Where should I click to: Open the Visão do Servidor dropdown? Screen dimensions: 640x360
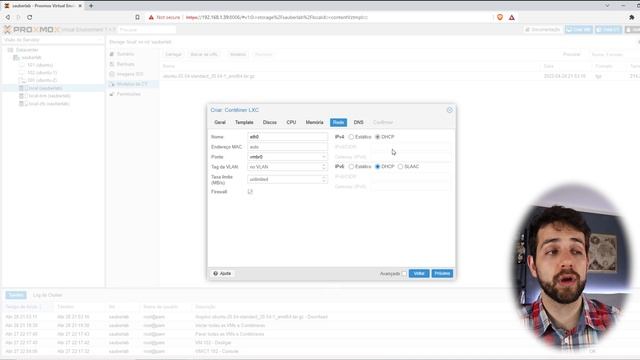point(53,40)
